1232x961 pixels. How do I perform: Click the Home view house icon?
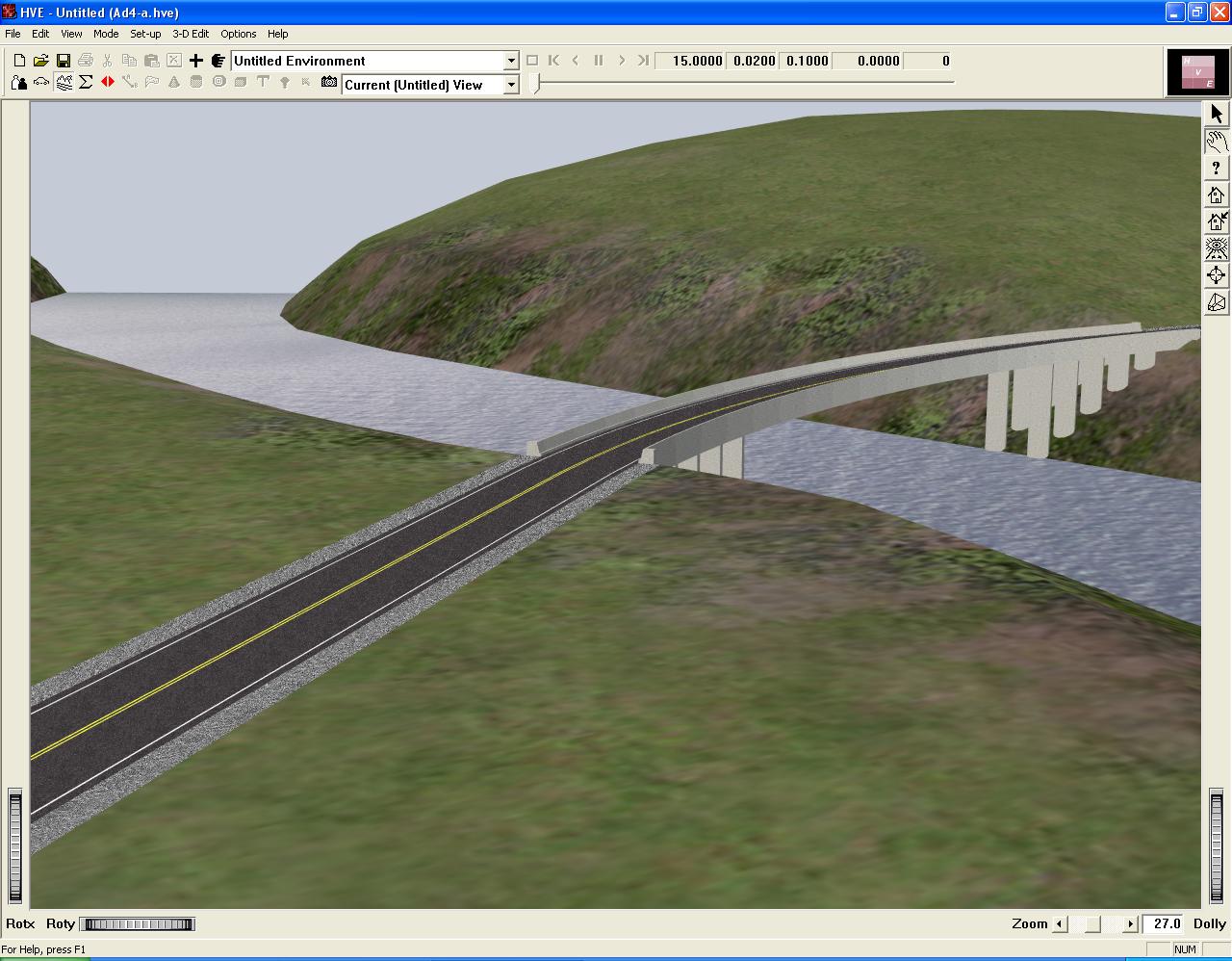1217,195
